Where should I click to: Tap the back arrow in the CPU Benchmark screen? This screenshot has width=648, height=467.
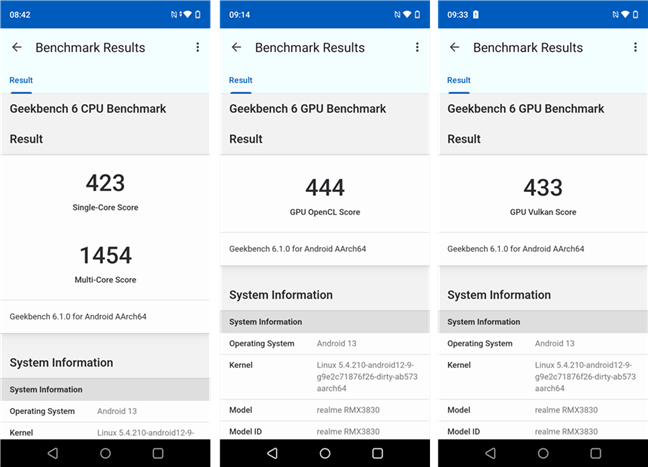tap(17, 48)
